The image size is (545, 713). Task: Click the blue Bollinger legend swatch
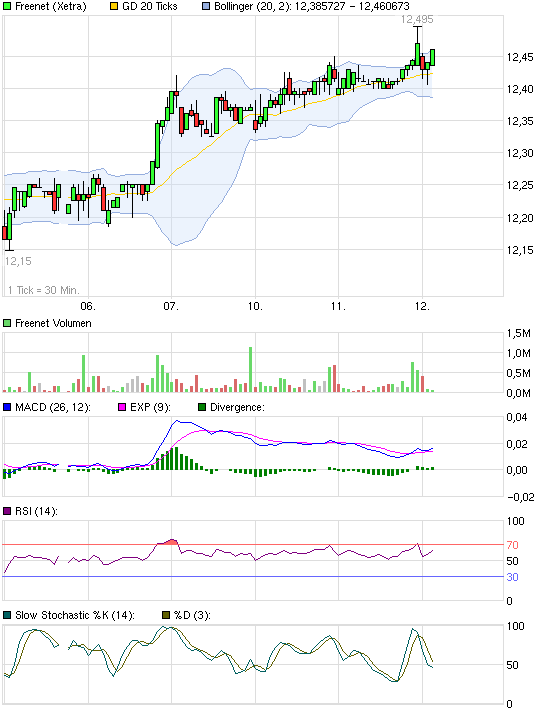pos(206,6)
